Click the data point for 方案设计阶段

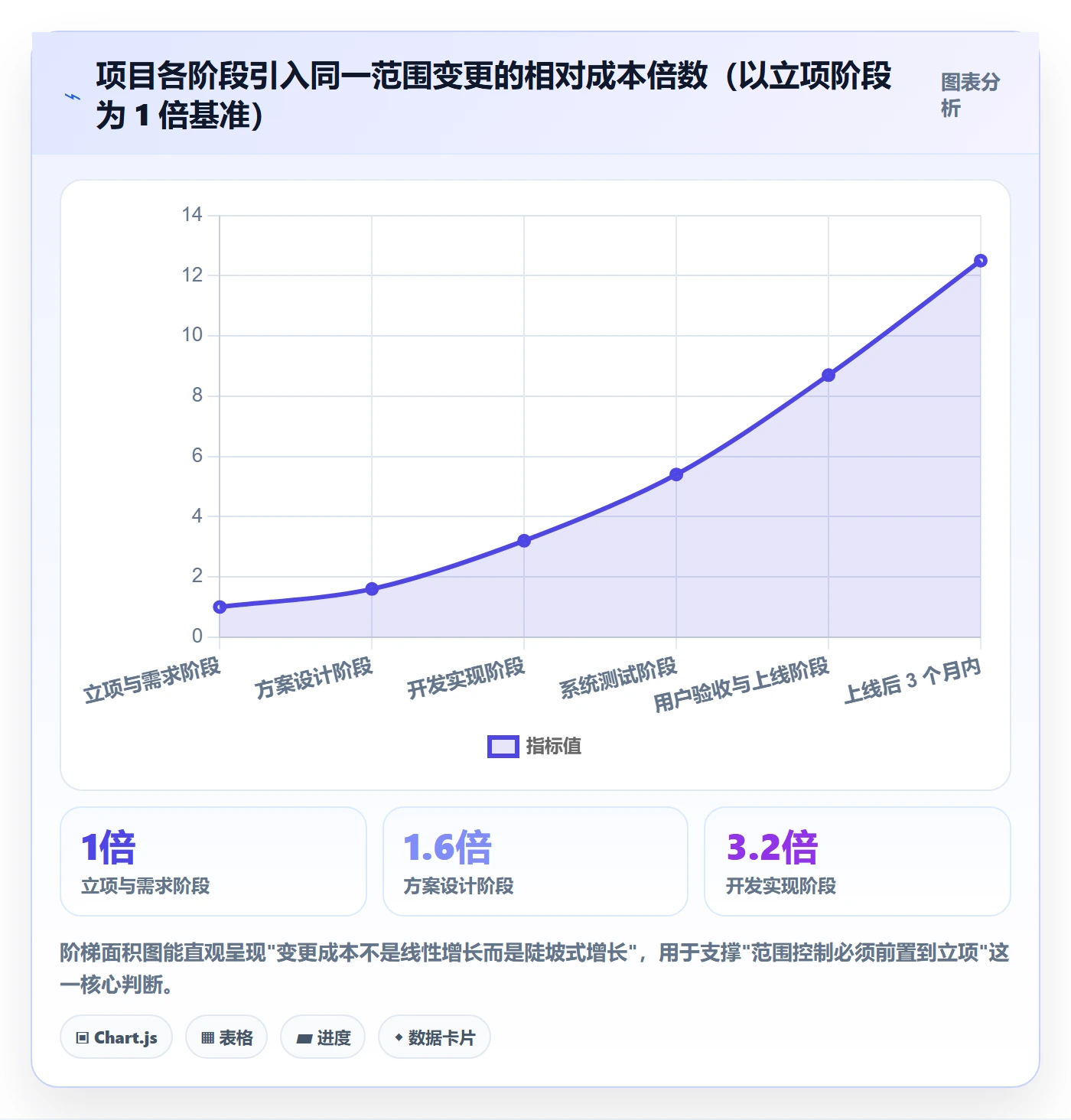372,589
